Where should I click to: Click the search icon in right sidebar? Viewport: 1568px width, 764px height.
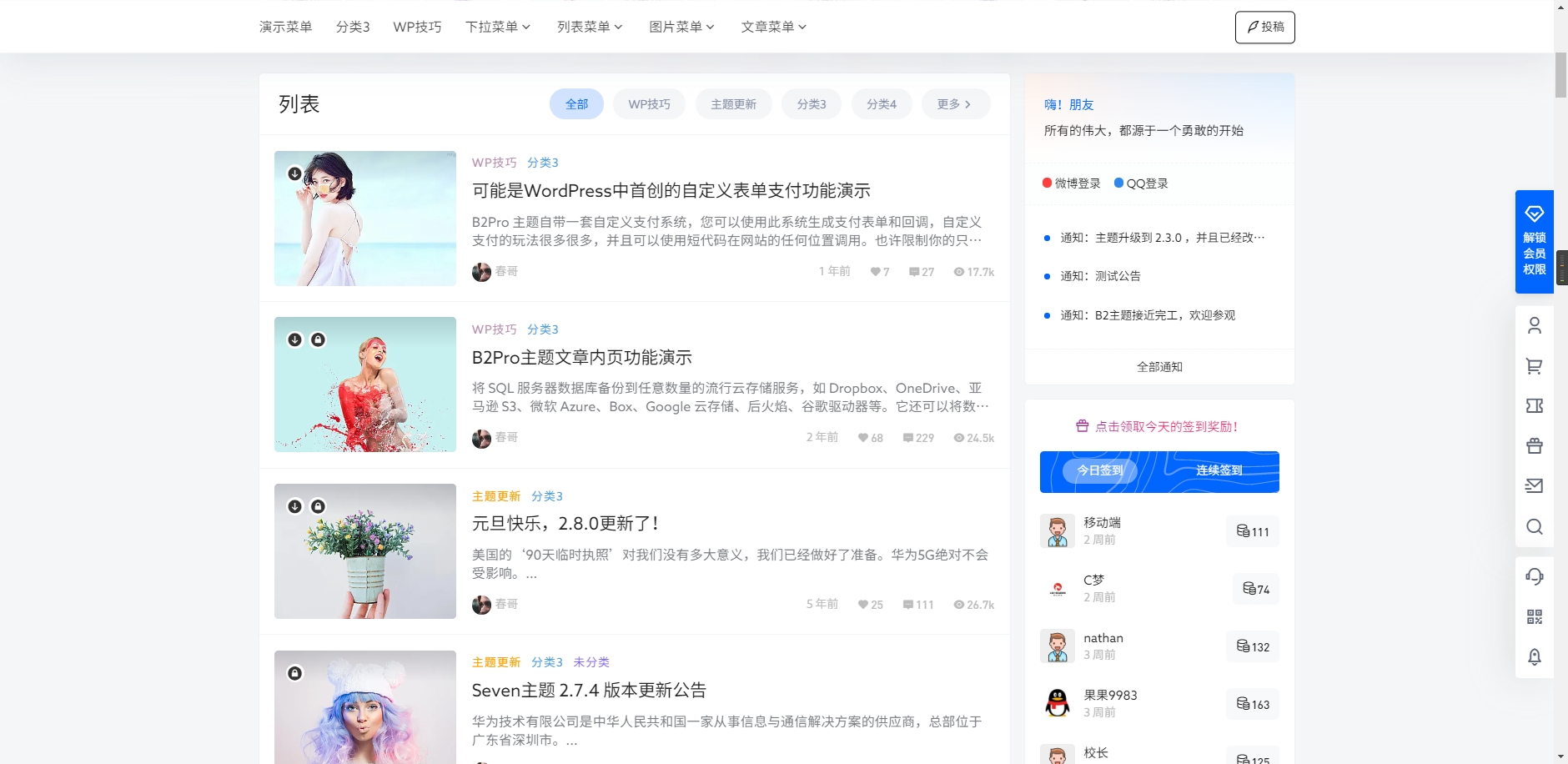(1535, 526)
